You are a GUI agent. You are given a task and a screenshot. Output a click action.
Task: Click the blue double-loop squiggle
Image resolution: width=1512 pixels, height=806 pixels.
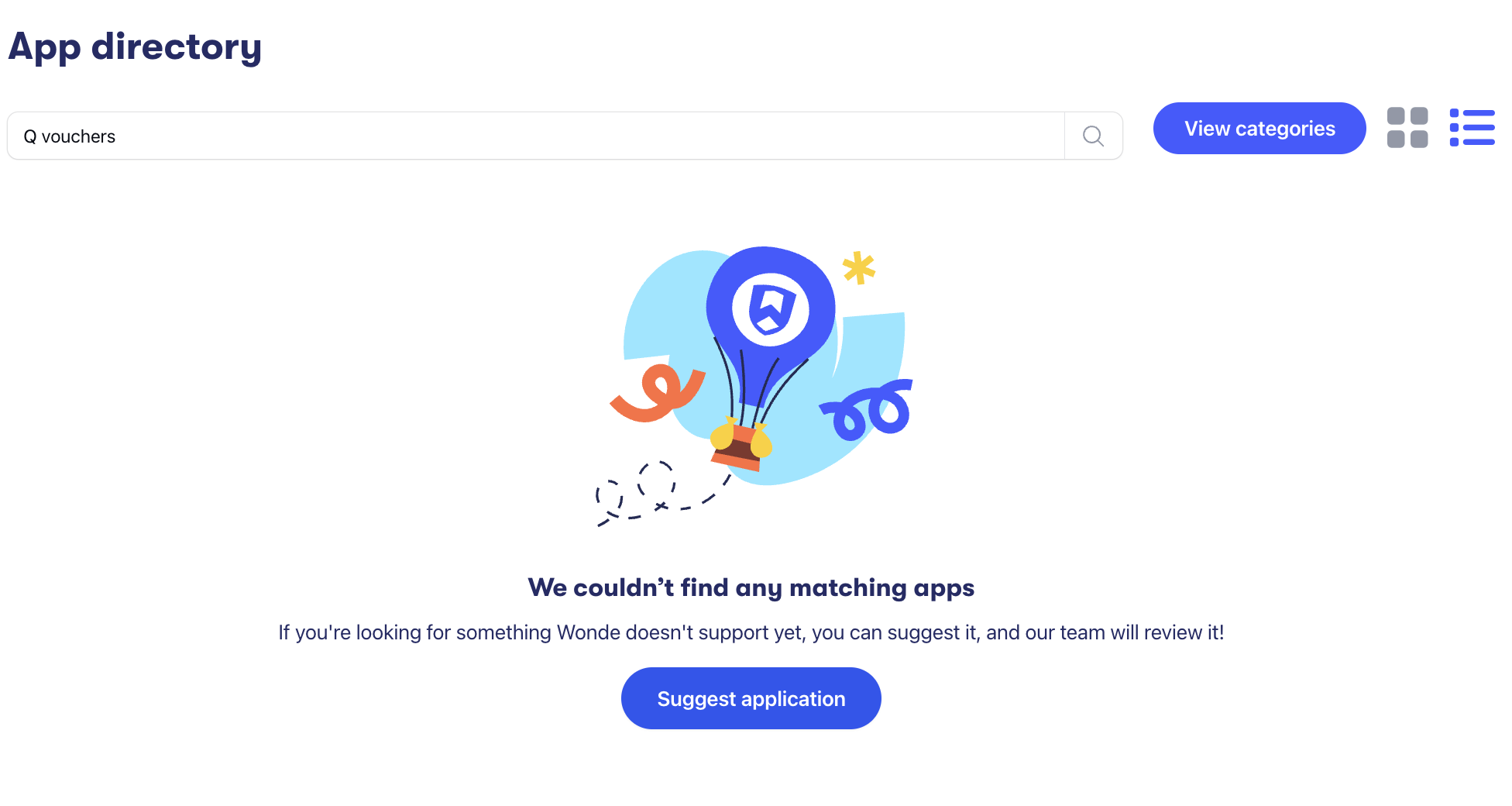pyautogui.click(x=869, y=409)
